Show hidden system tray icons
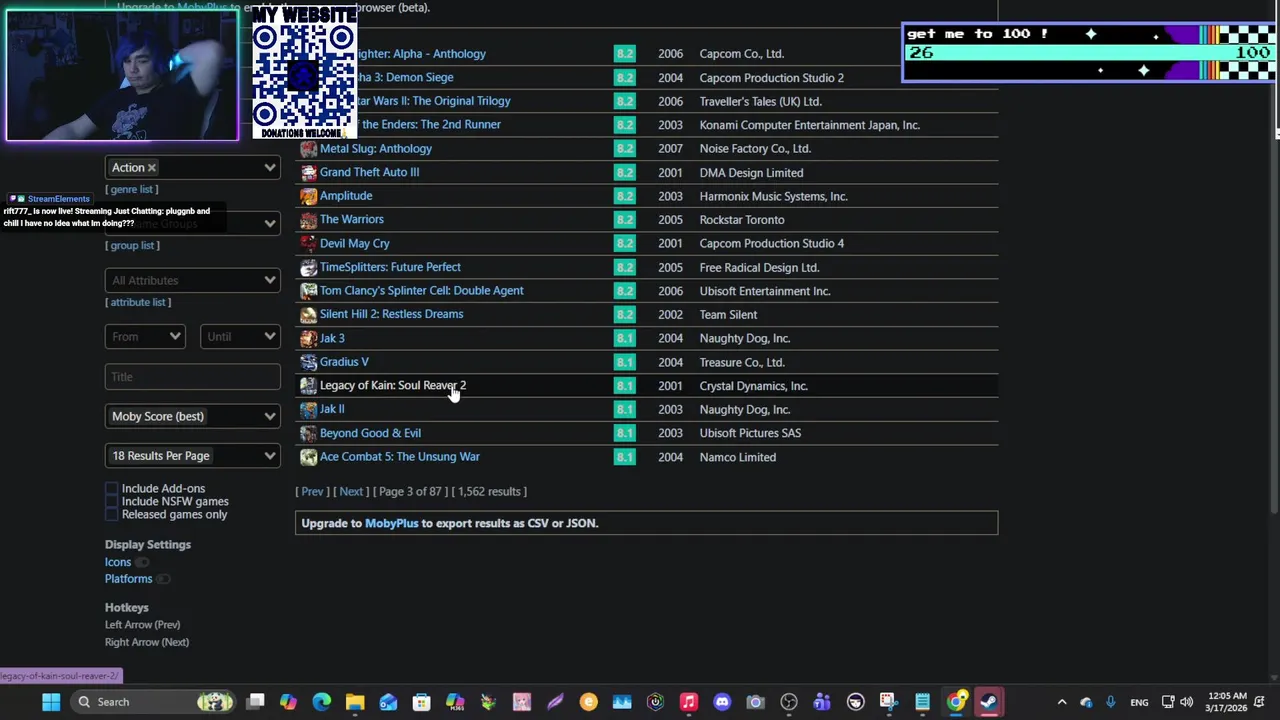 1062,702
